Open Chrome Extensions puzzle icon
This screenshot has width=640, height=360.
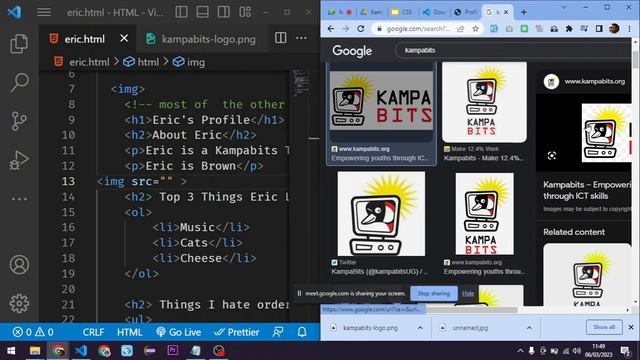pos(569,29)
